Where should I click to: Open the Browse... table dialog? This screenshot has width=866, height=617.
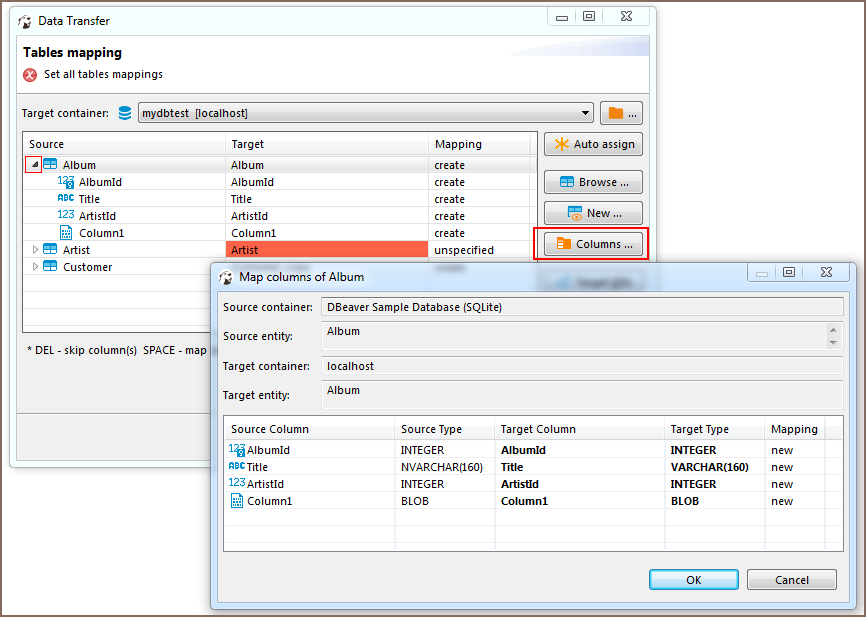click(x=593, y=182)
